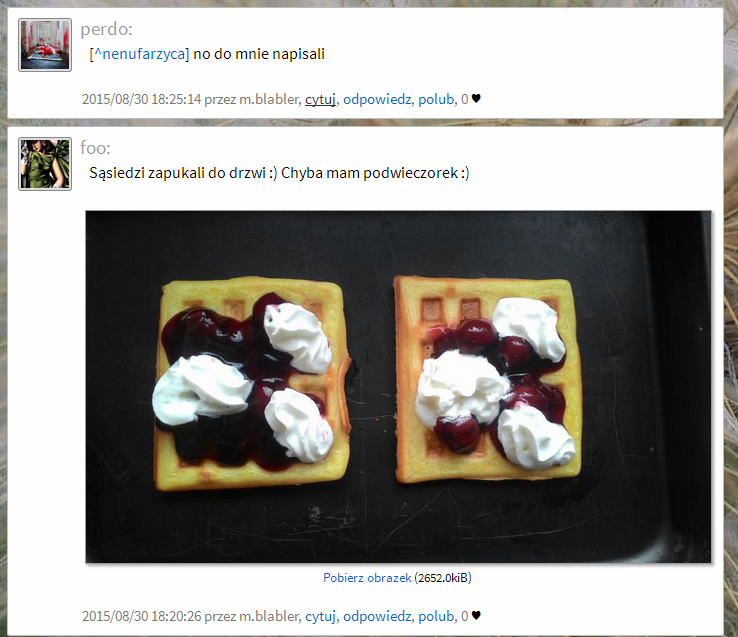738x637 pixels.
Task: Select the m.blabler source text on foo's post
Action: coord(269,616)
